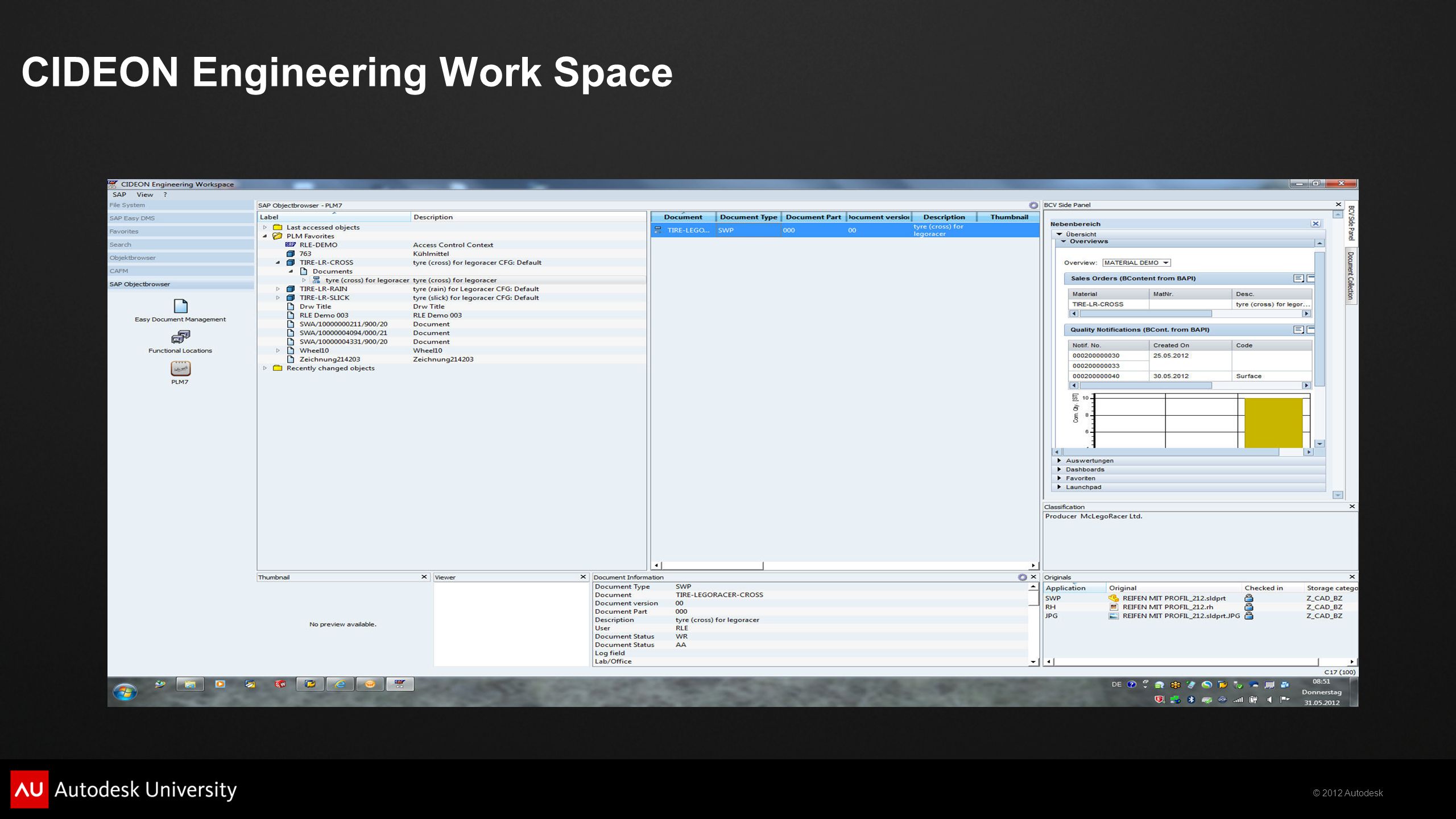Select the RLE Demo 003 tree item
Viewport: 1456px width, 819px height.
[x=324, y=315]
